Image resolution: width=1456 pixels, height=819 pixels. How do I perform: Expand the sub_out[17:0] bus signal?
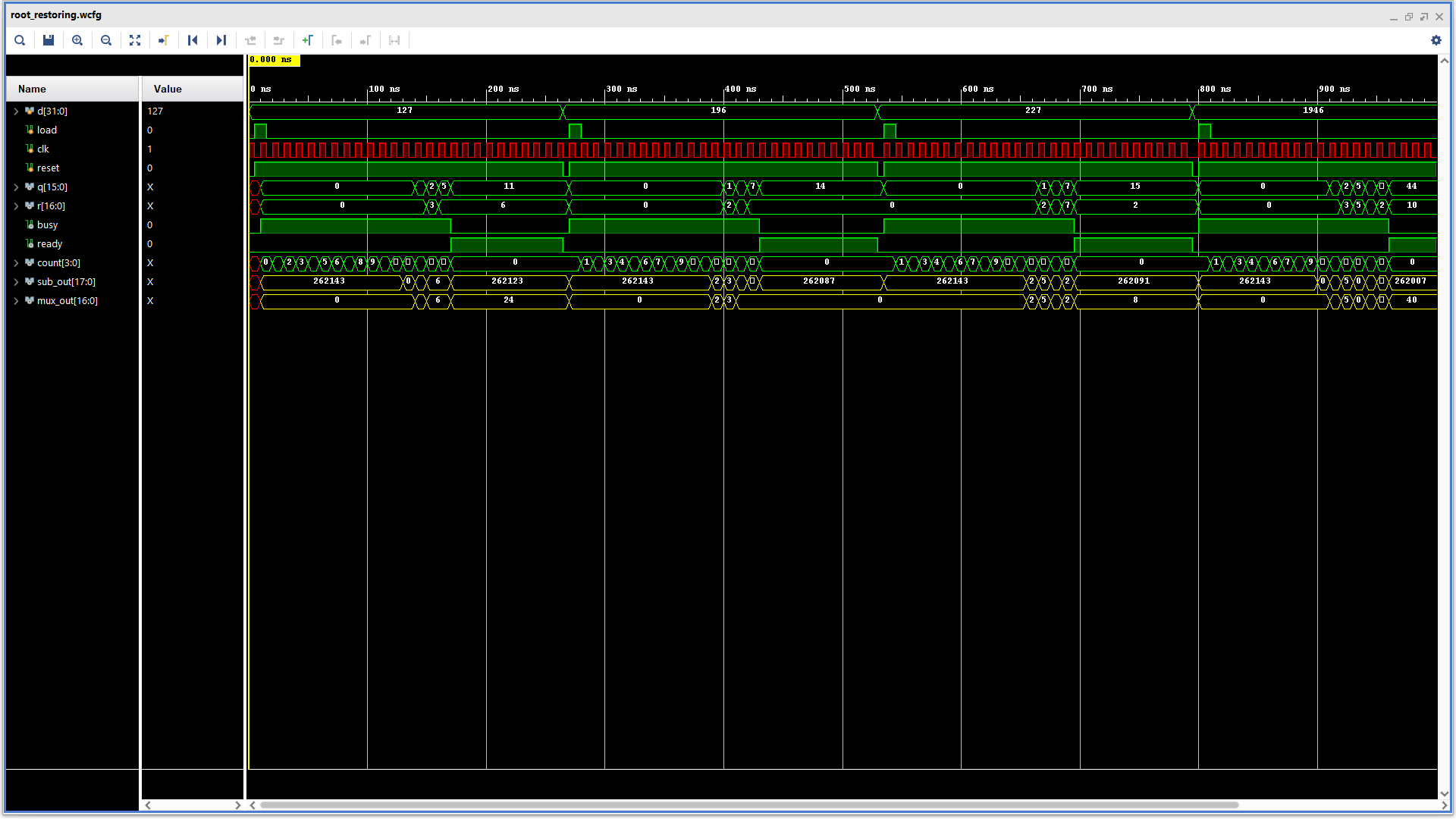pos(16,282)
